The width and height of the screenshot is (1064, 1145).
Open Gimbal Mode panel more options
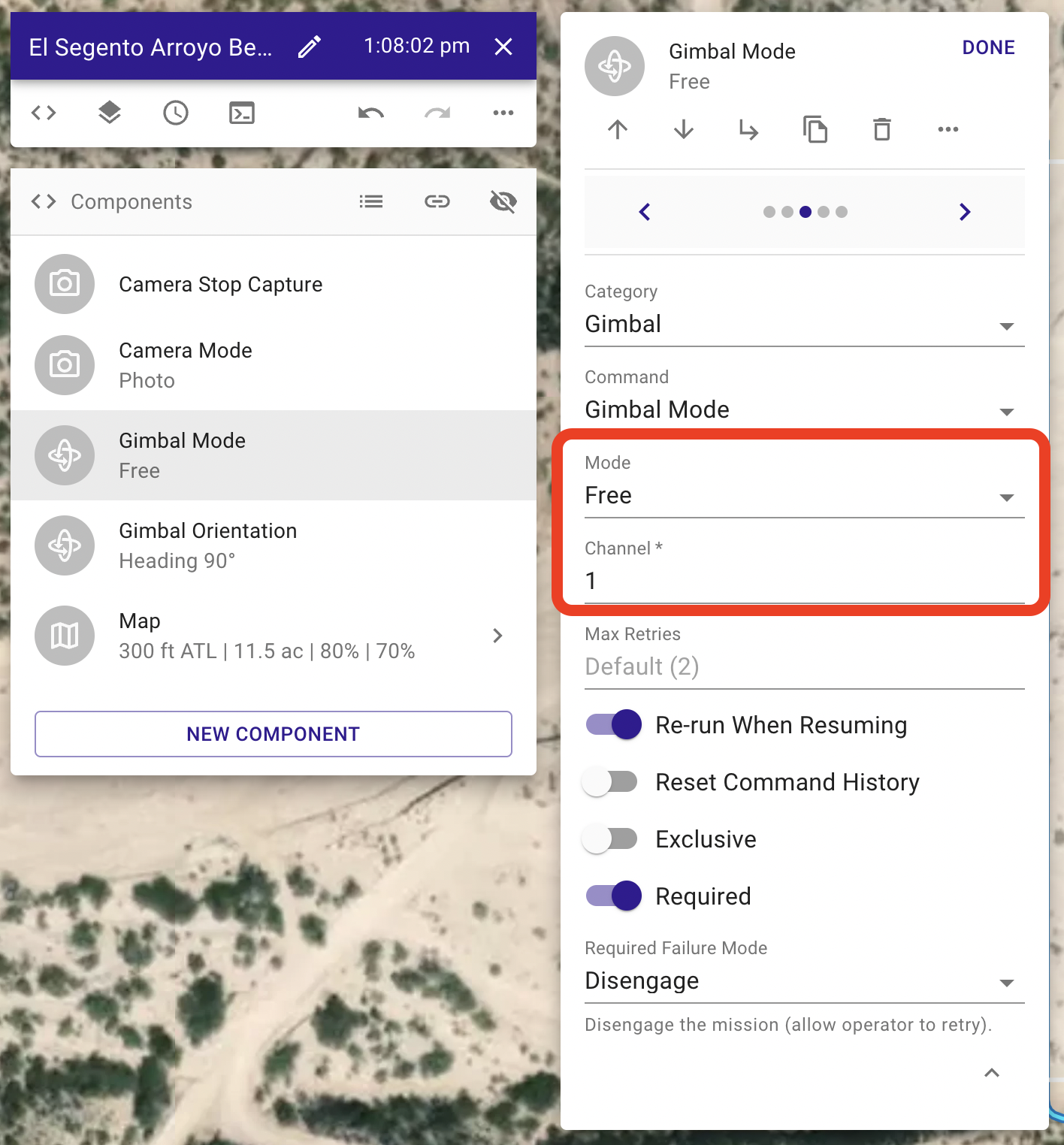coord(948,129)
